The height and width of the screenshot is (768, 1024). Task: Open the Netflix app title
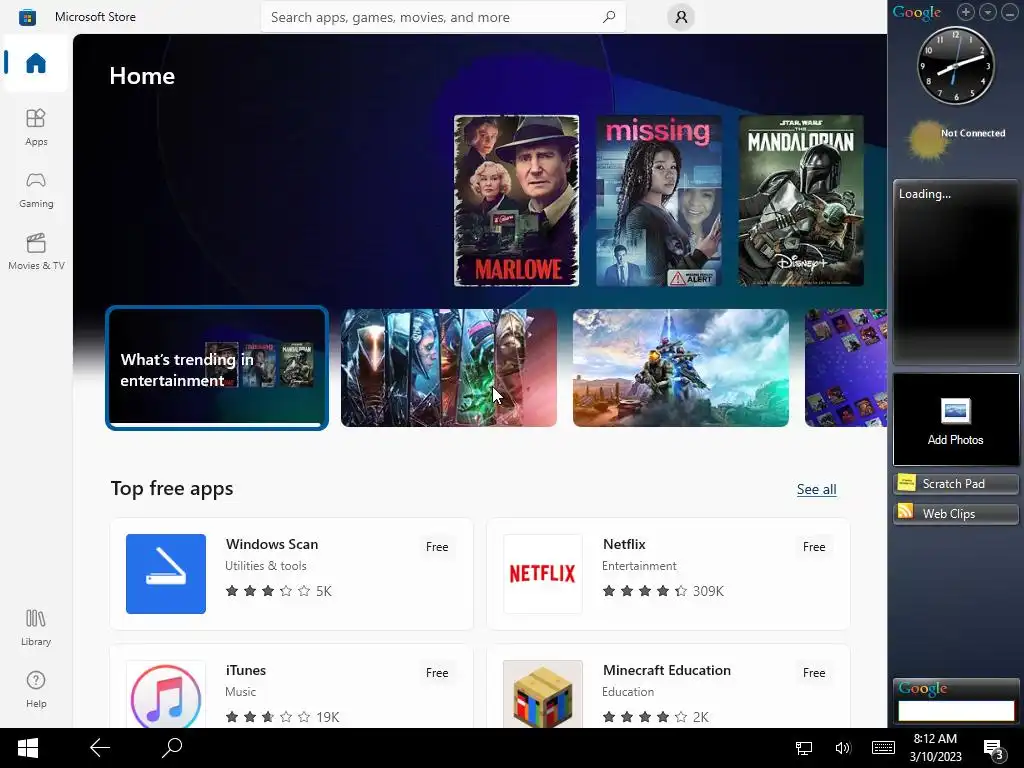(624, 544)
